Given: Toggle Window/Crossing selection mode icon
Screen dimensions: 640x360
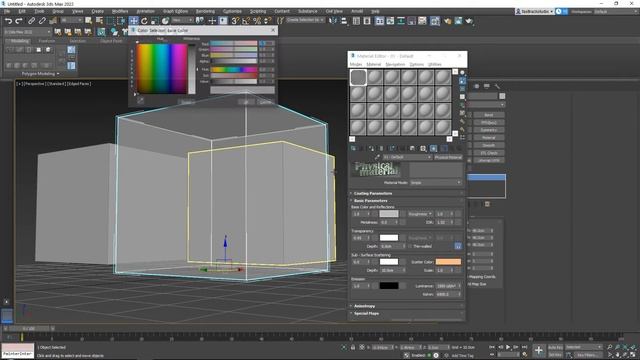Looking at the screenshot, I should coord(121,21).
